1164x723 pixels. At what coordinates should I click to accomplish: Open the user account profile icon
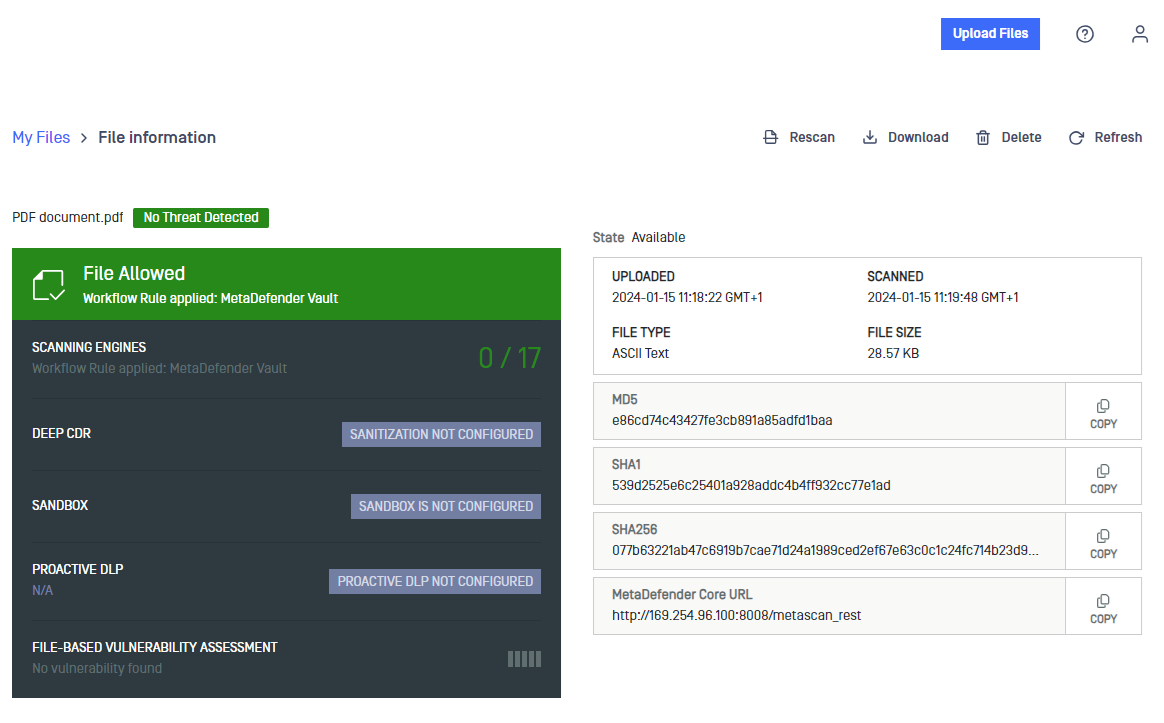1140,33
